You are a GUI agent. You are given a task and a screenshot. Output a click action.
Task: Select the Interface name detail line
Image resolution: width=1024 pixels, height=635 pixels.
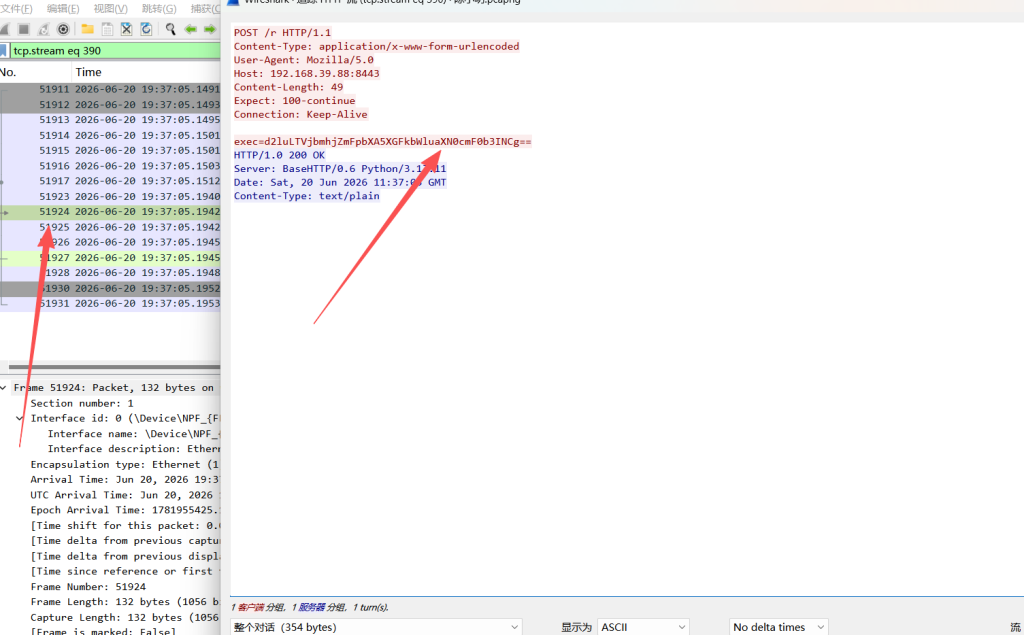[x=133, y=434]
